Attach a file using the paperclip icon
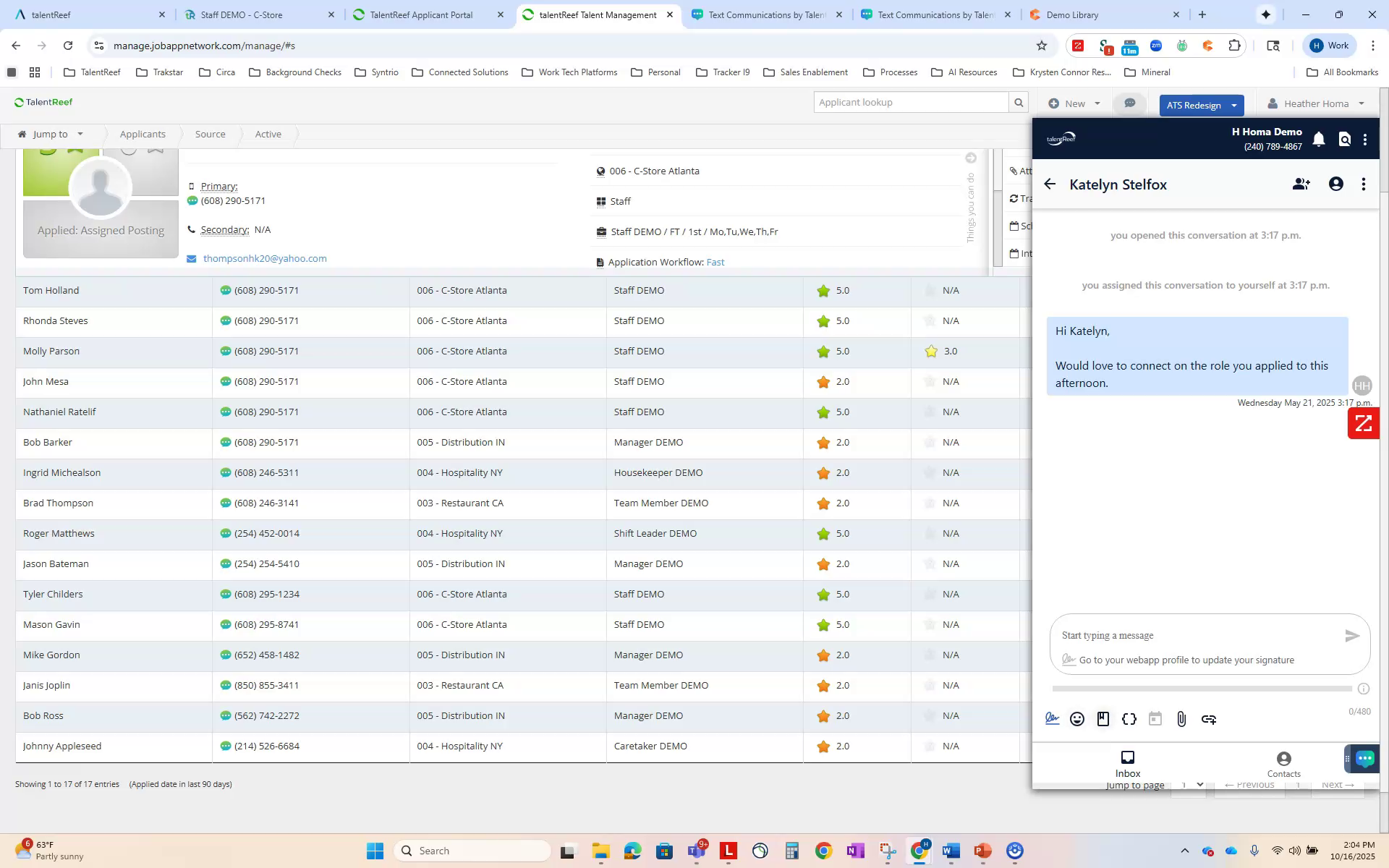The image size is (1389, 868). coord(1182,719)
